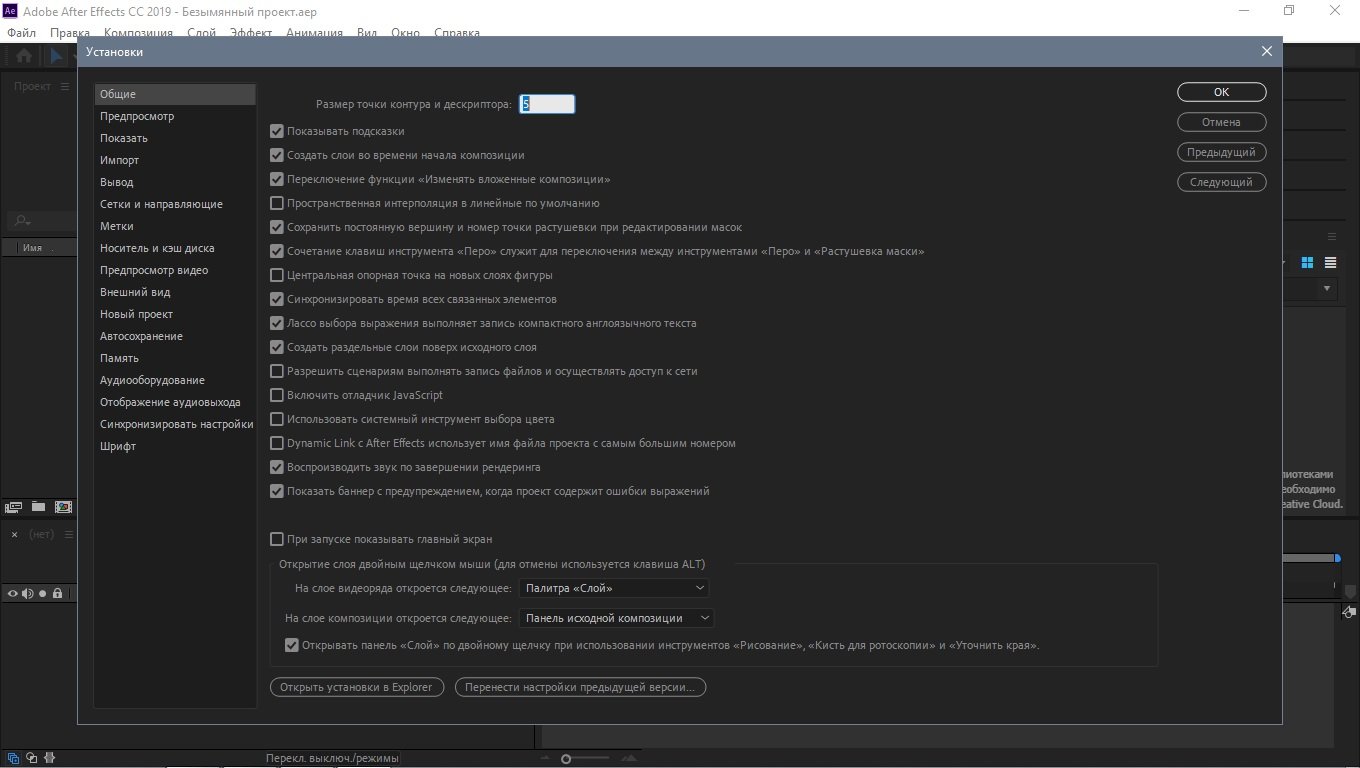
Task: Click the Interpret Footage icon in Project panel
Action: click(14, 507)
